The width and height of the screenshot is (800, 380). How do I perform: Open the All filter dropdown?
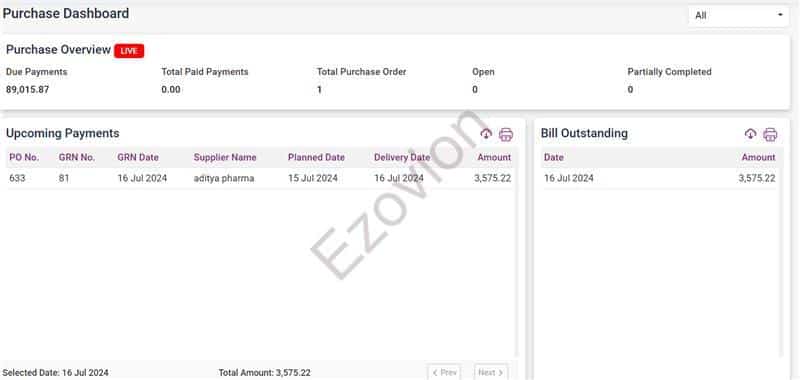click(738, 16)
